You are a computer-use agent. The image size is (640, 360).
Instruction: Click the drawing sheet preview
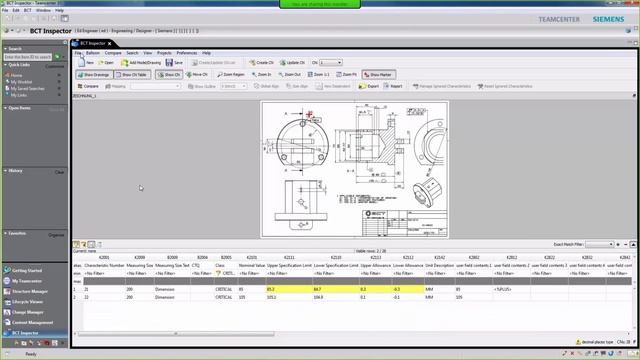(x=354, y=169)
